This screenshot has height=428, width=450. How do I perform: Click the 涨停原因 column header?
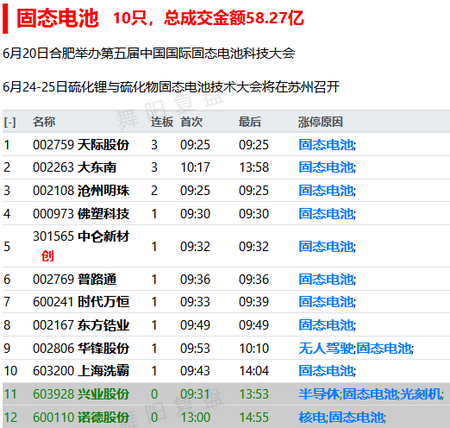point(320,122)
